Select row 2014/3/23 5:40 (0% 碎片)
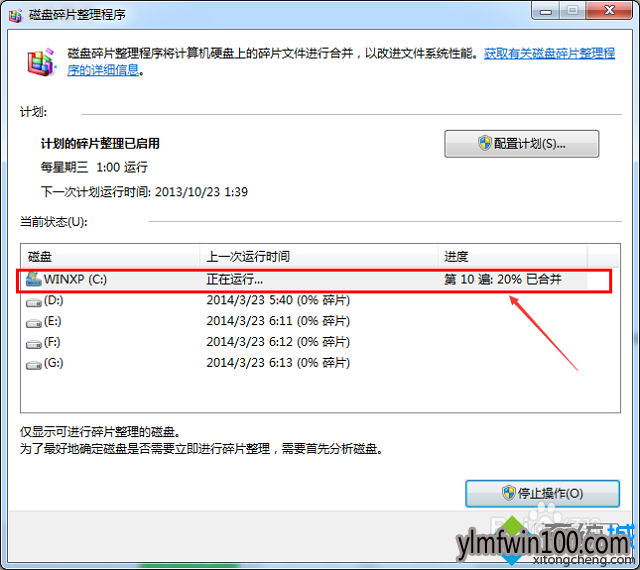The width and height of the screenshot is (640, 570). [278, 301]
